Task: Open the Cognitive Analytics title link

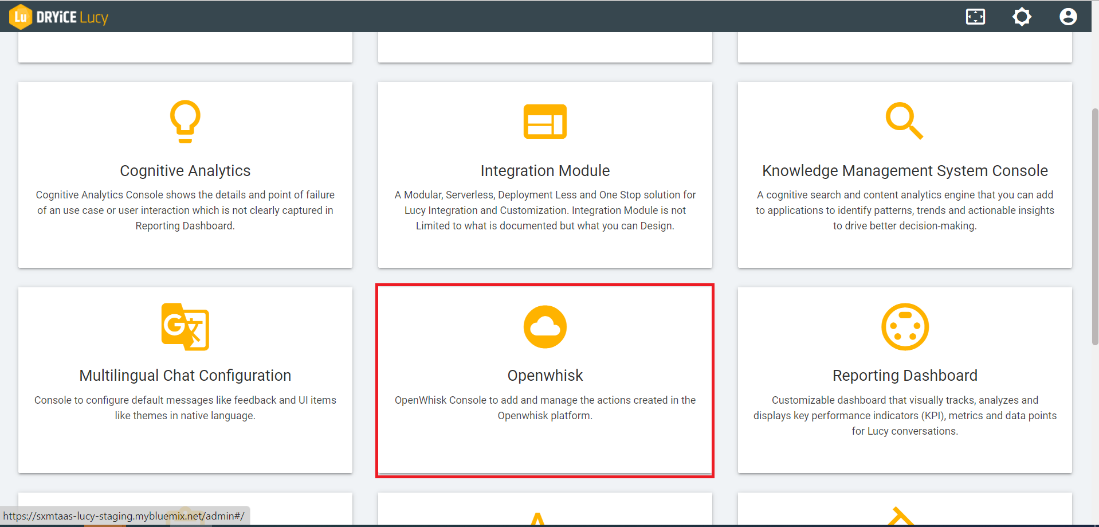Action: point(185,171)
